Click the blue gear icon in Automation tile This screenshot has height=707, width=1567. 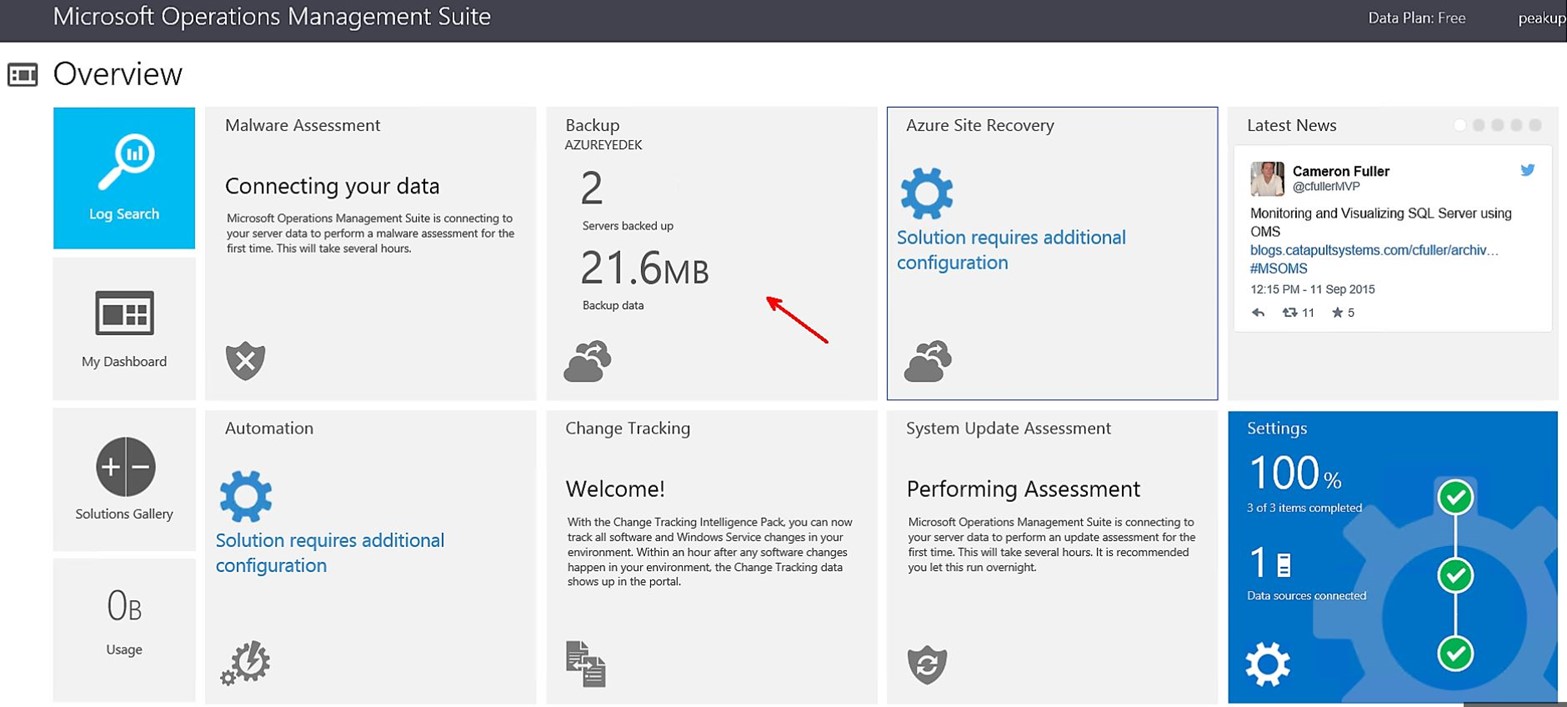[x=245, y=496]
